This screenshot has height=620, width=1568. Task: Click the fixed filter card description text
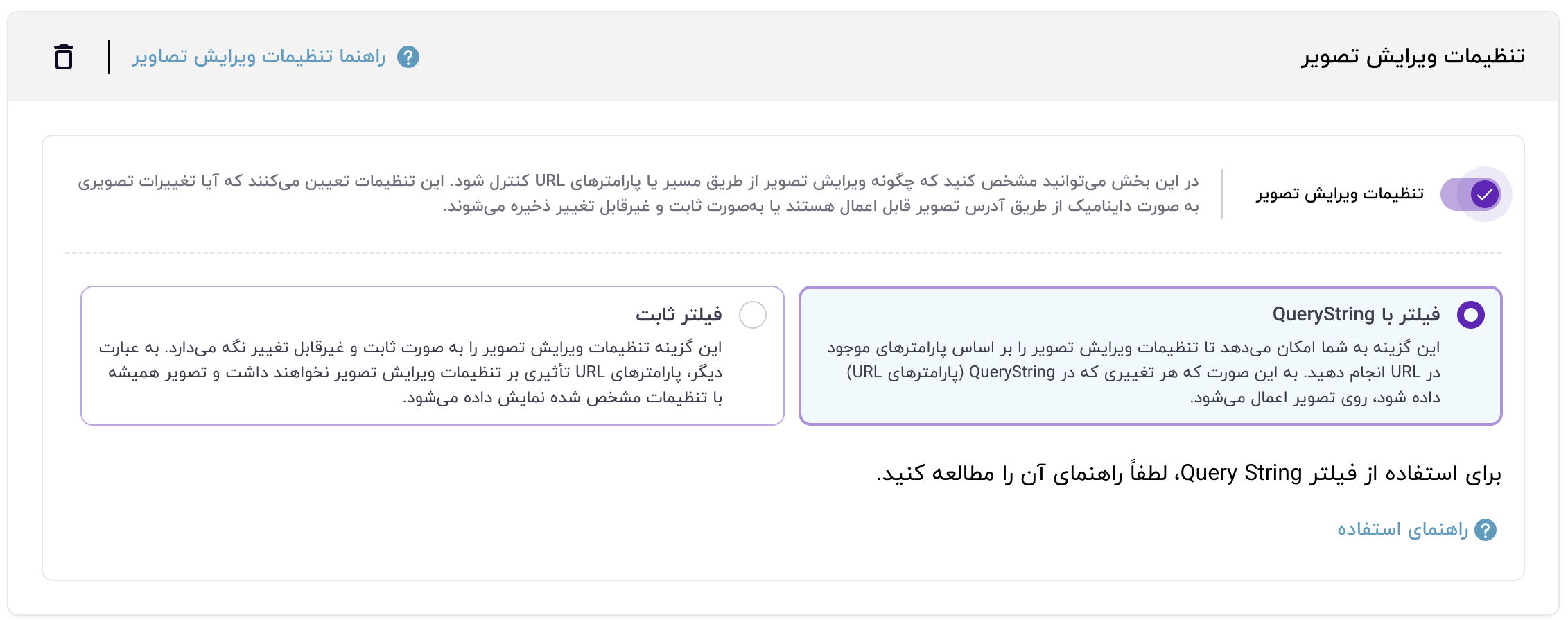click(410, 372)
